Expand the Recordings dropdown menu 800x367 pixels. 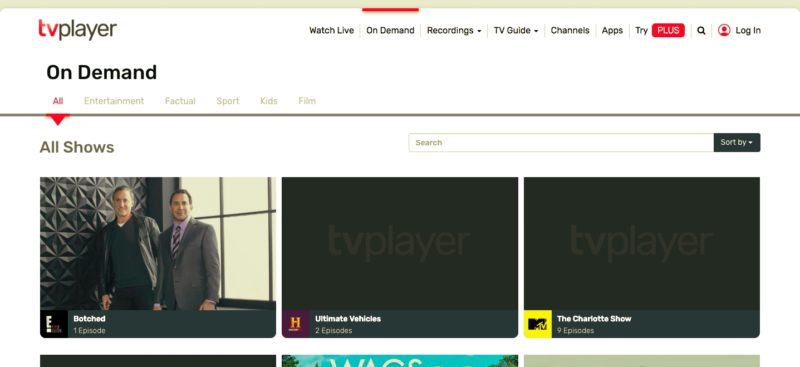pos(454,31)
